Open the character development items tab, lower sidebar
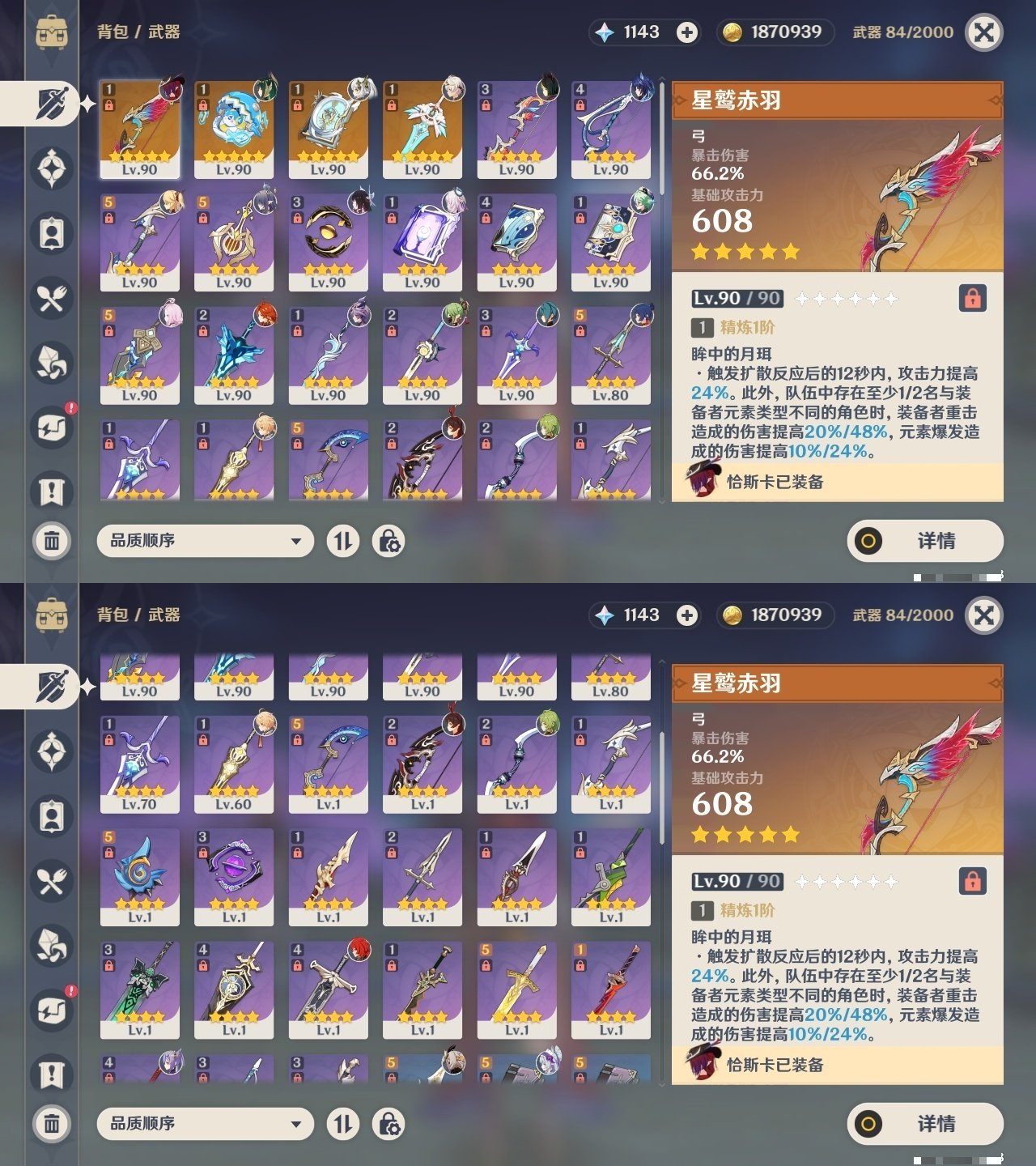Viewport: 1036px width, 1166px height. click(x=52, y=816)
